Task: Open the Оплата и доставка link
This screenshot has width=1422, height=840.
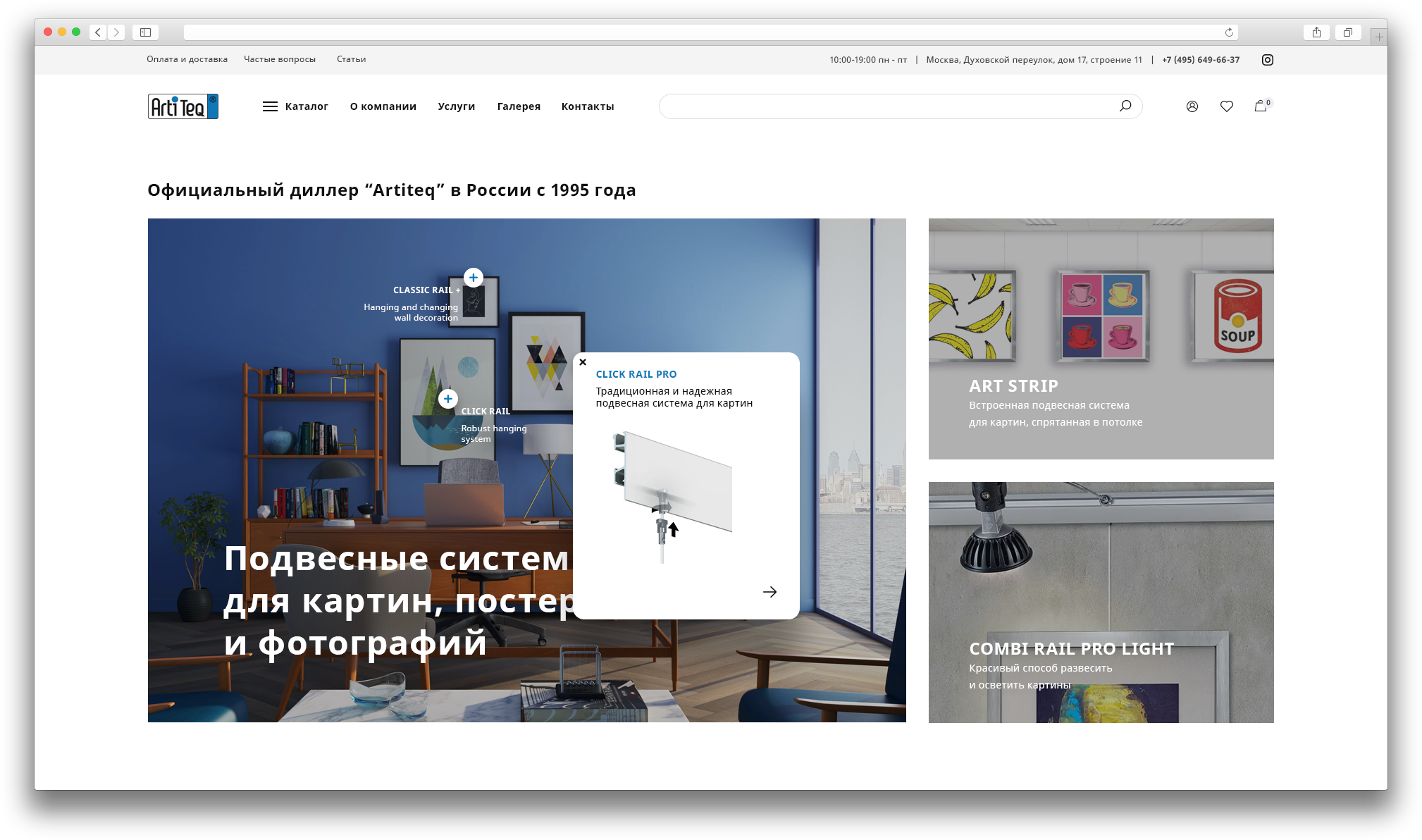Action: 187,59
